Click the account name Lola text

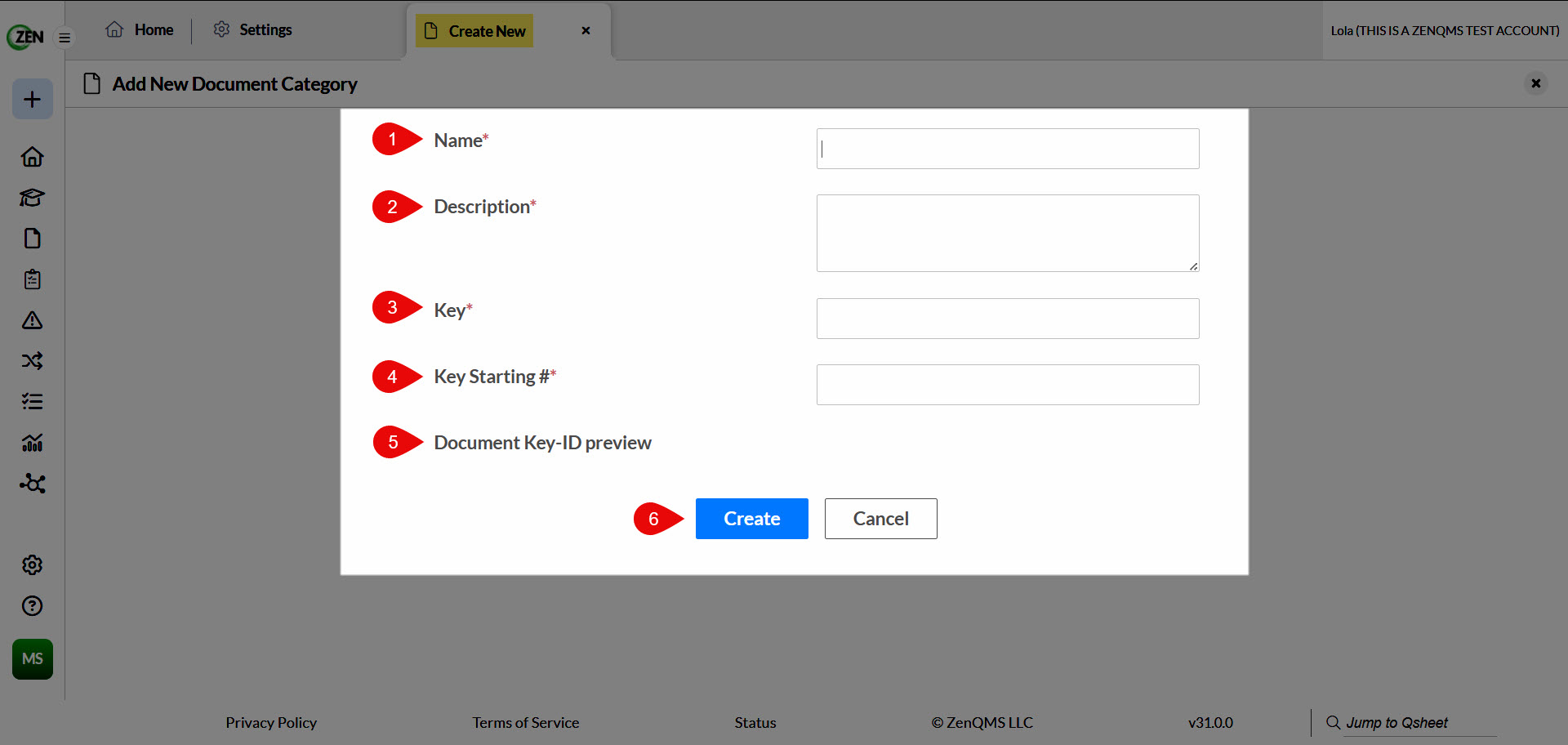coord(1445,31)
